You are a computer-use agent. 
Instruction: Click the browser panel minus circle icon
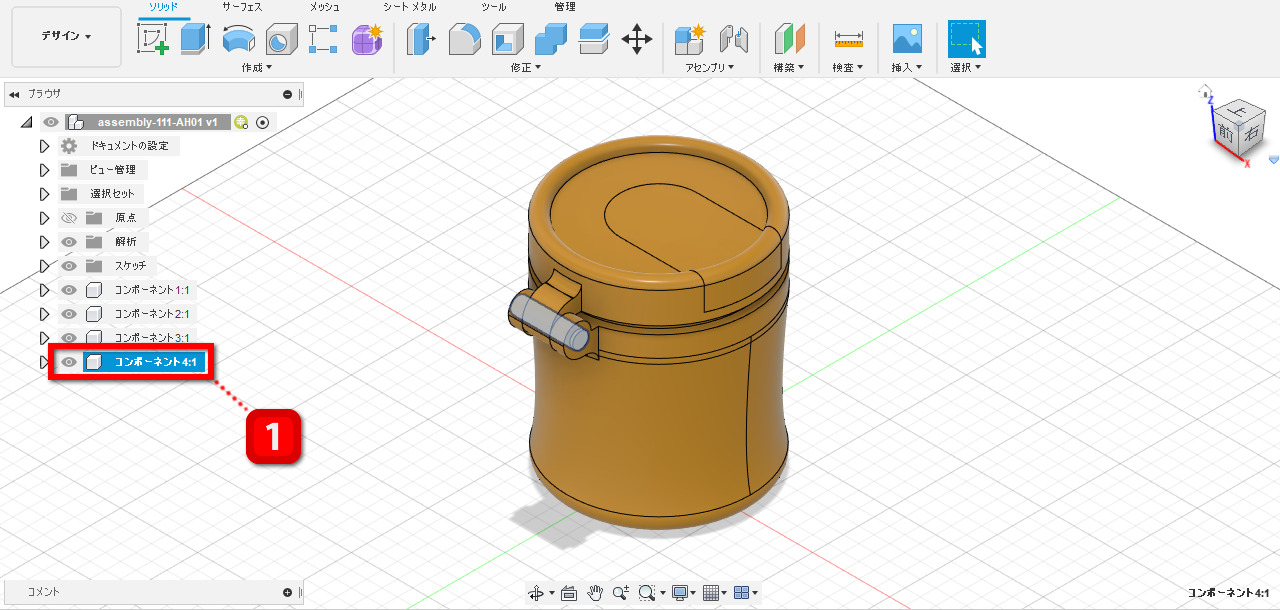(288, 94)
